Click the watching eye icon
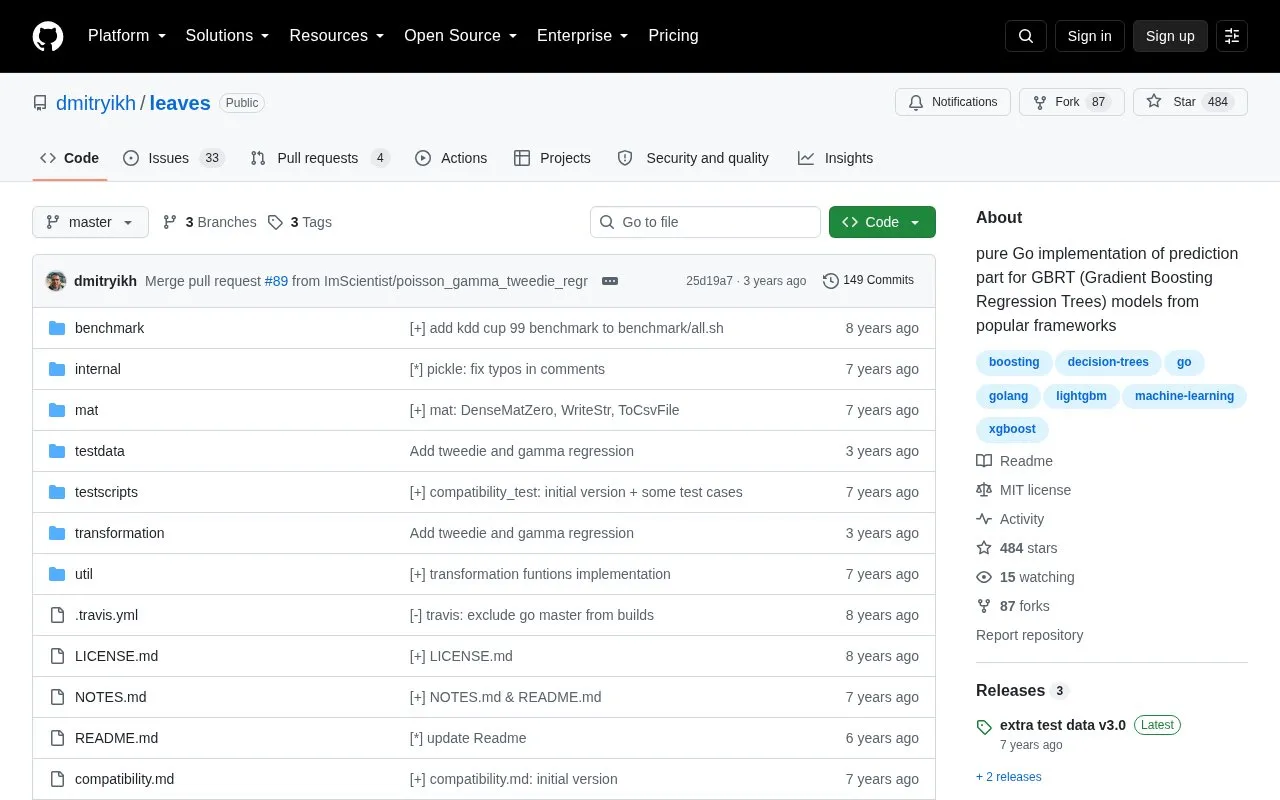The height and width of the screenshot is (800, 1280). (984, 577)
